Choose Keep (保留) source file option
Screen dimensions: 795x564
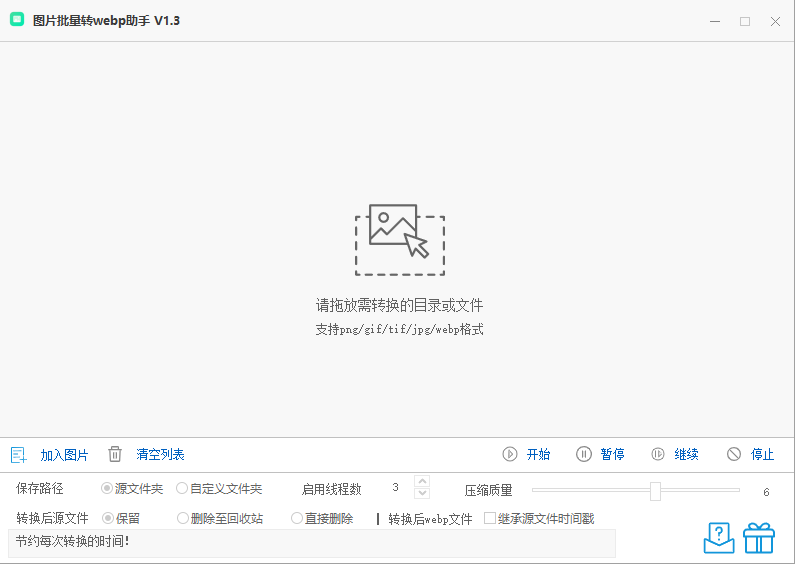108,519
